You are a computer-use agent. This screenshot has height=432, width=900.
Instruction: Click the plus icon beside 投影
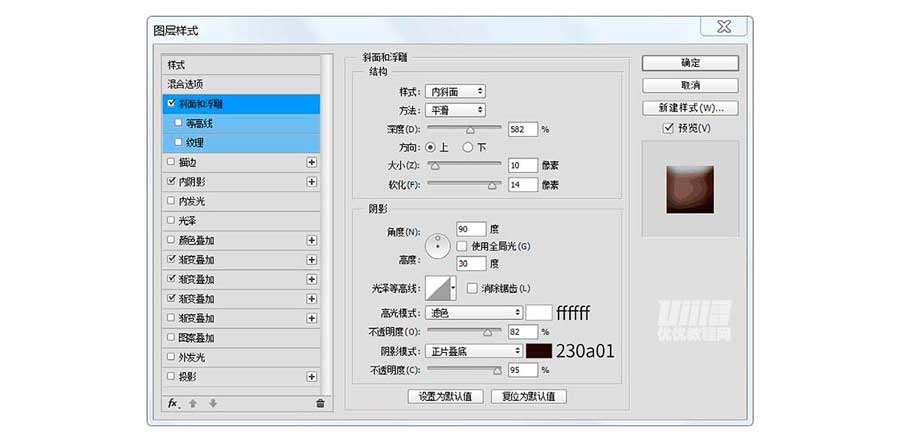click(312, 377)
